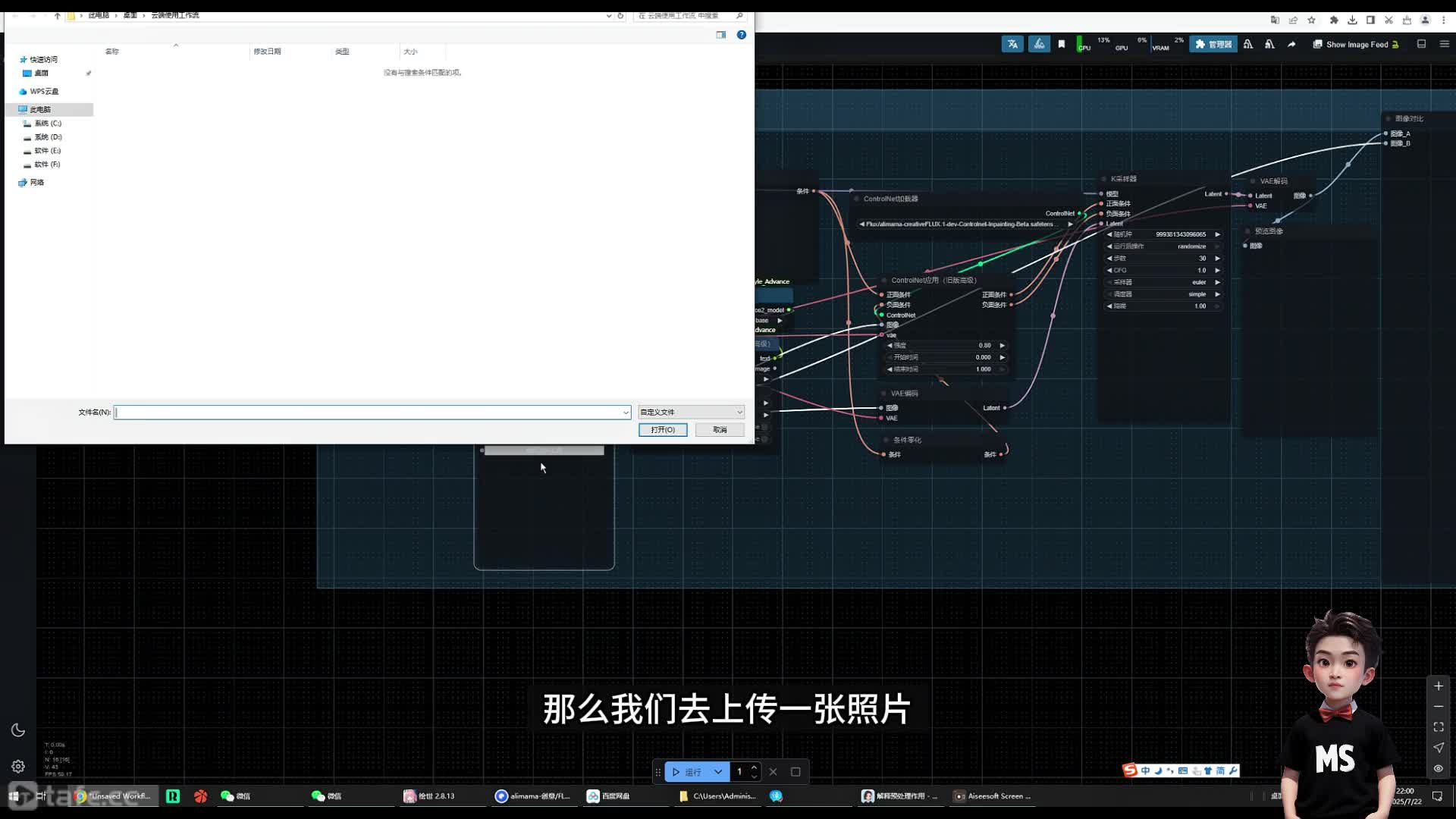The height and width of the screenshot is (819, 1456).
Task: Increase the run batch count stepper
Action: click(754, 767)
